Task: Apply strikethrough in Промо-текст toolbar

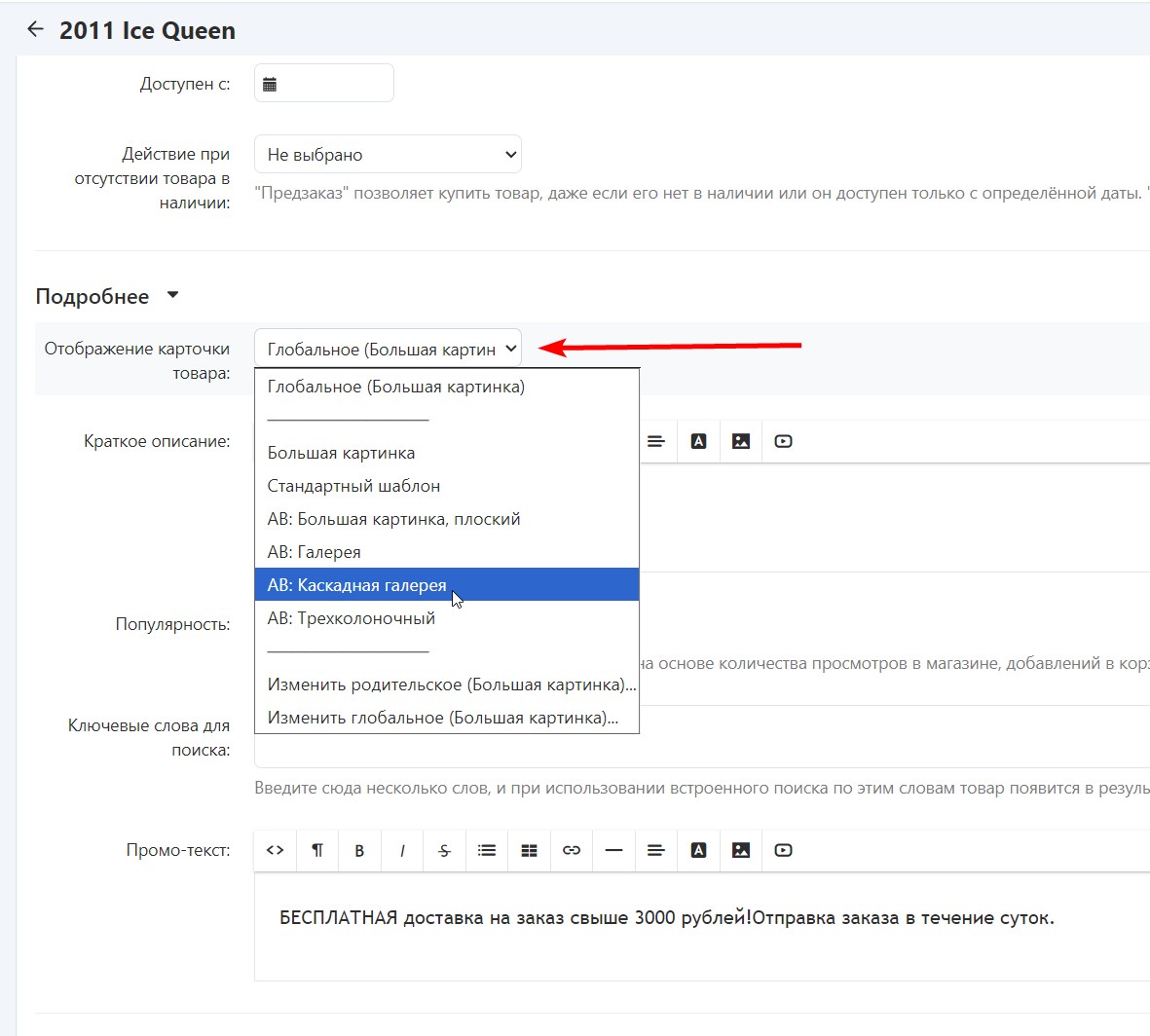Action: pos(444,850)
